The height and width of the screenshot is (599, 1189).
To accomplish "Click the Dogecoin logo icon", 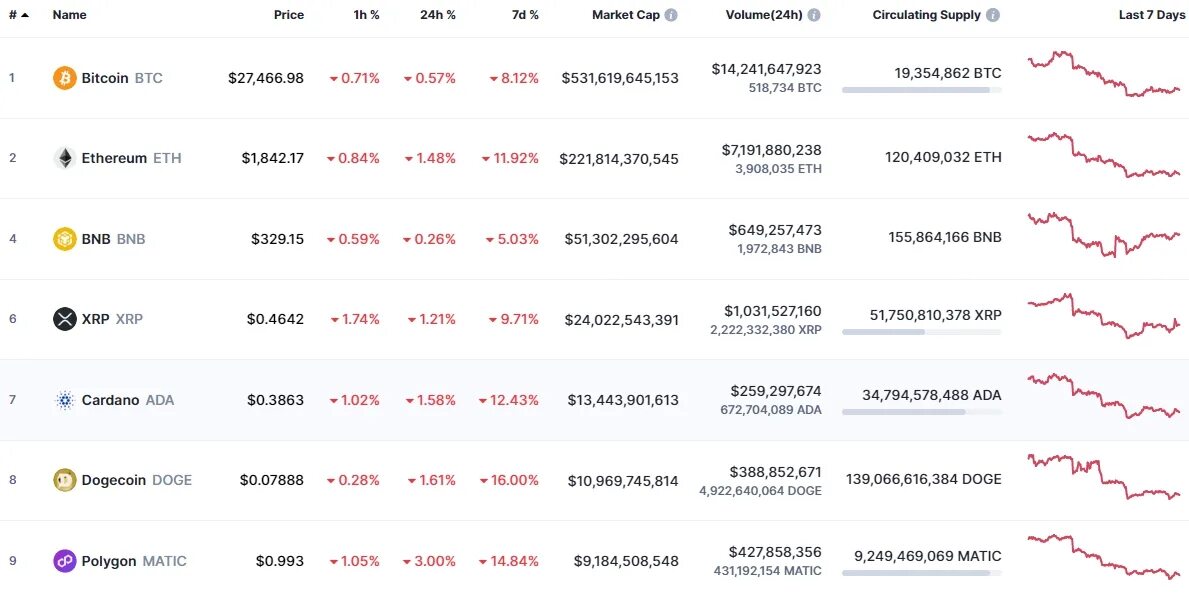I will tap(64, 480).
